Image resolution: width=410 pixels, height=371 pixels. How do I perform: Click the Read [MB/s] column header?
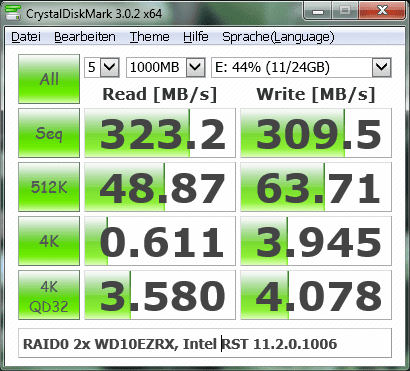pyautogui.click(x=160, y=94)
